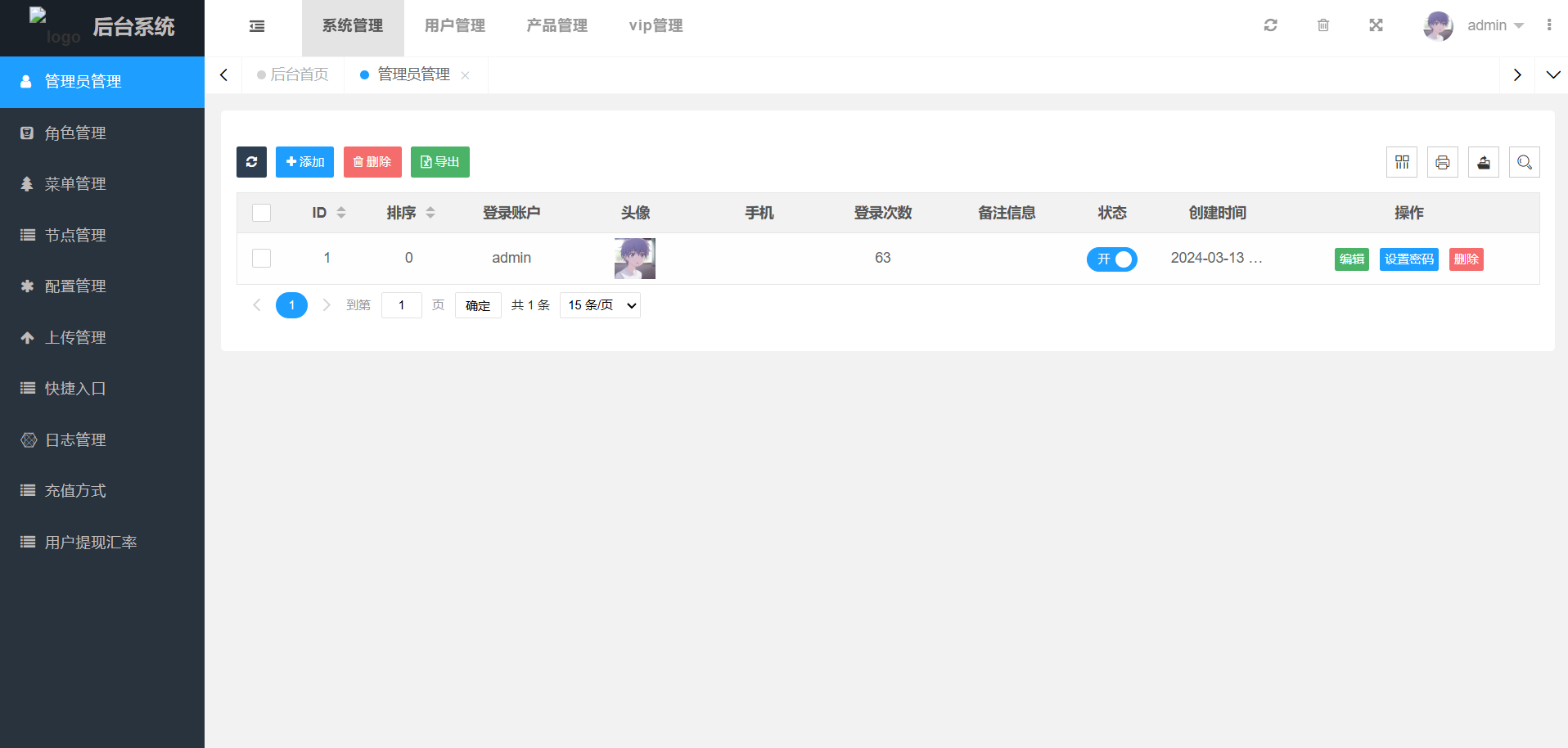Image resolution: width=1568 pixels, height=748 pixels.
Task: Click the dark refresh table button
Action: tap(251, 162)
